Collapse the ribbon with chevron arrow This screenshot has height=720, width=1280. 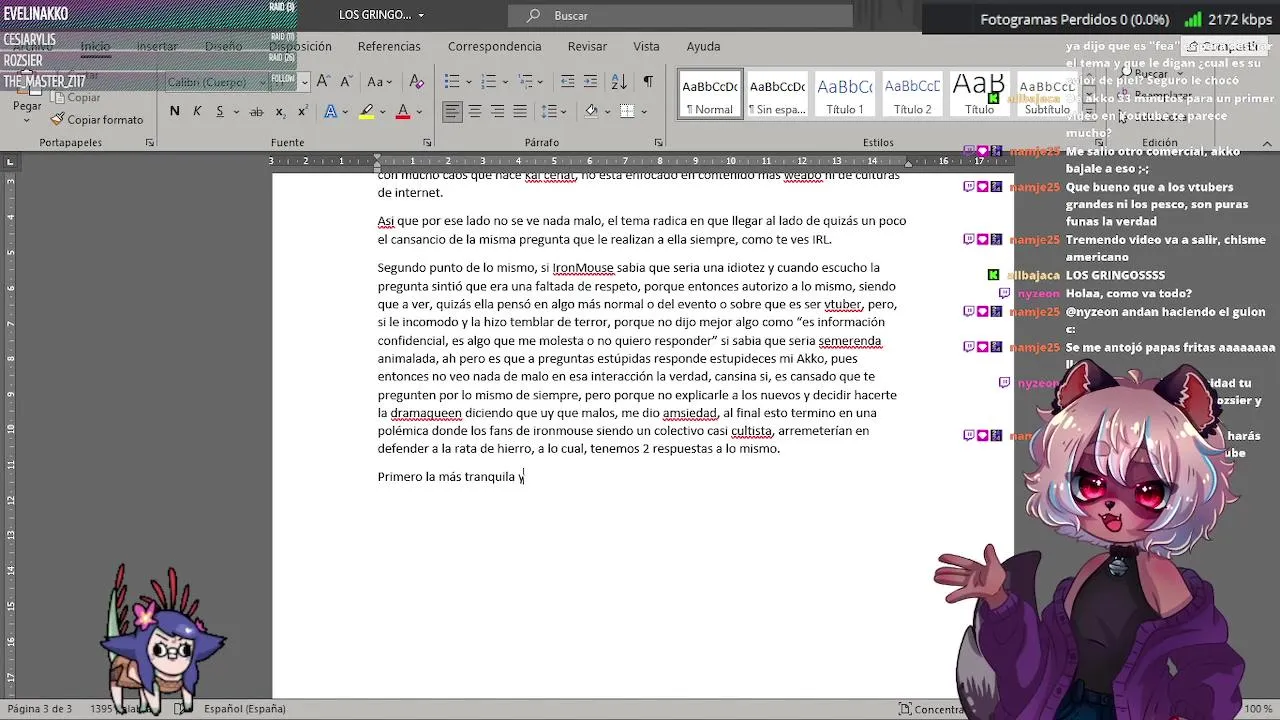point(1266,143)
